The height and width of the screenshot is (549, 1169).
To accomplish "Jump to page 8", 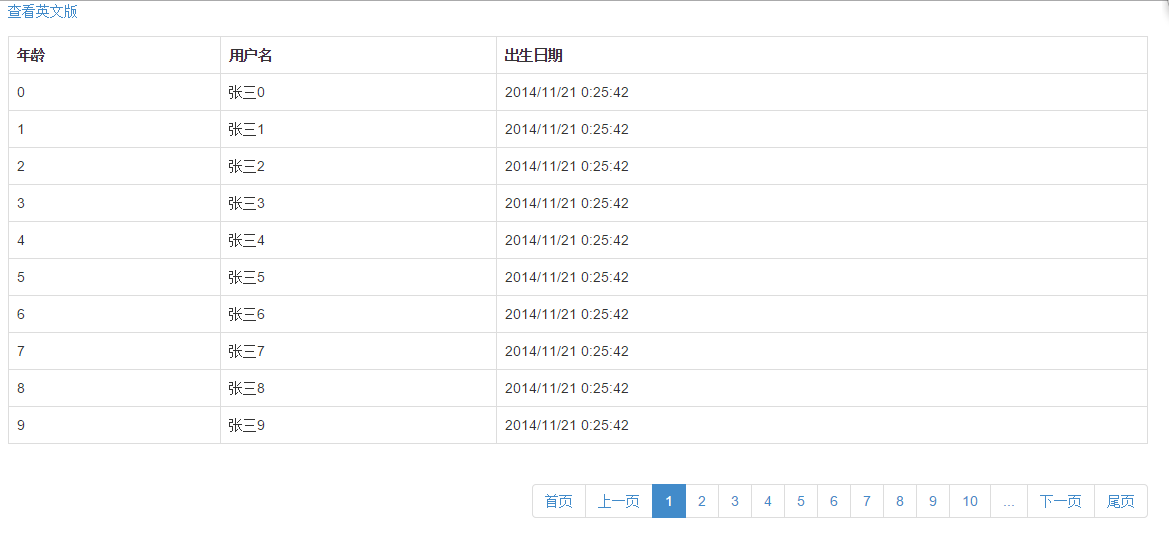I will coord(900,501).
